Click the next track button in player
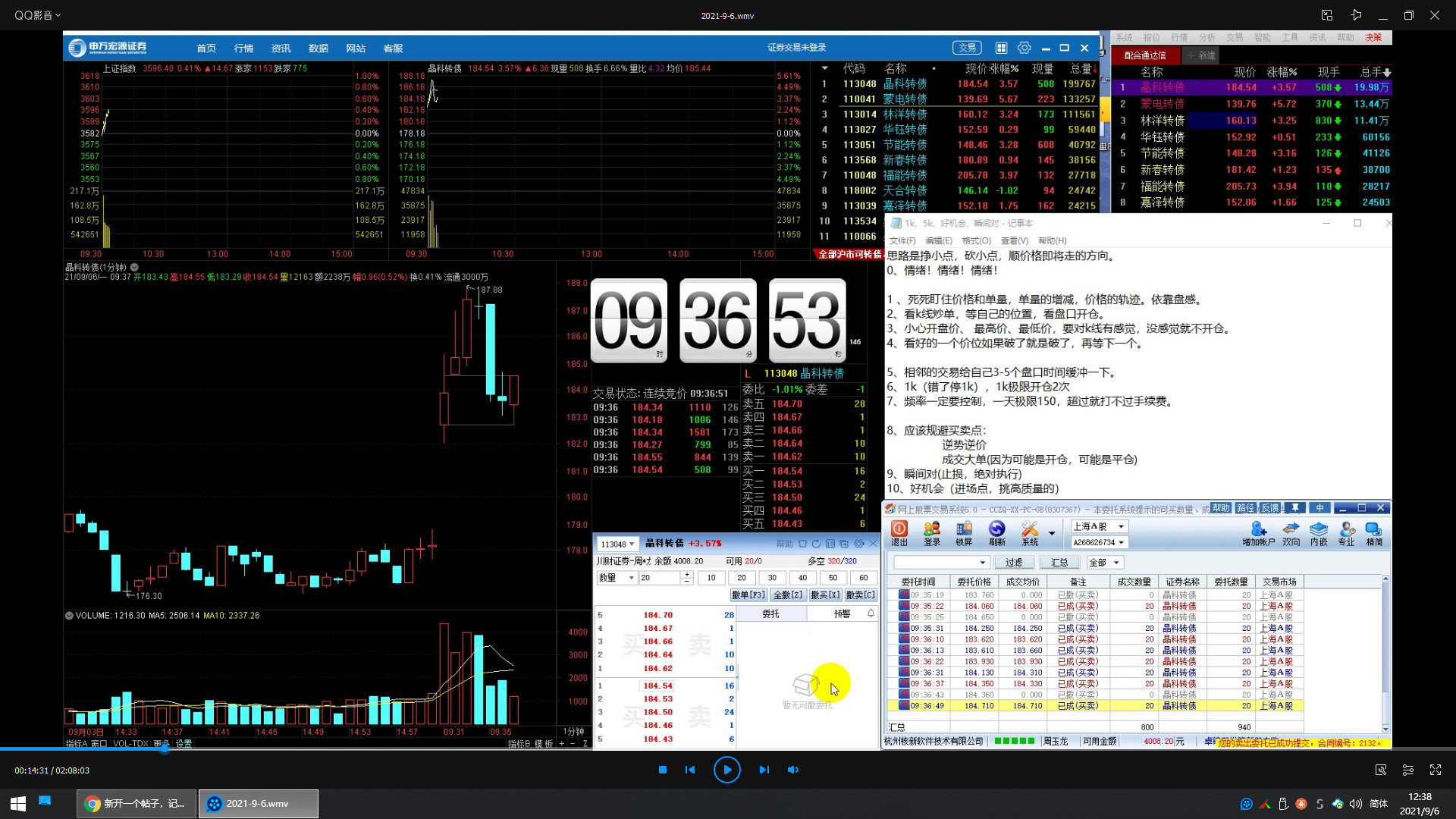Image resolution: width=1456 pixels, height=819 pixels. (x=764, y=770)
